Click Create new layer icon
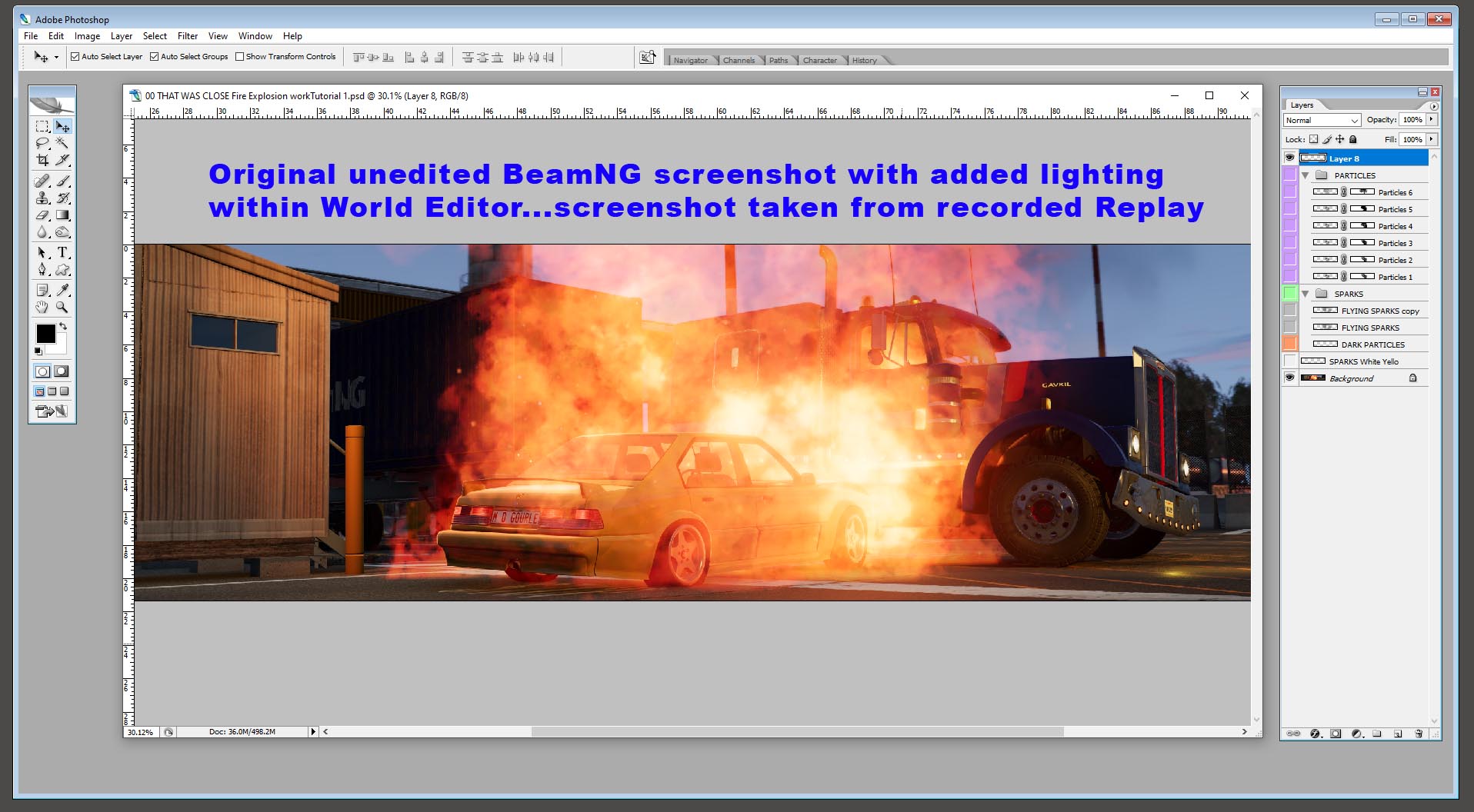 (x=1398, y=734)
